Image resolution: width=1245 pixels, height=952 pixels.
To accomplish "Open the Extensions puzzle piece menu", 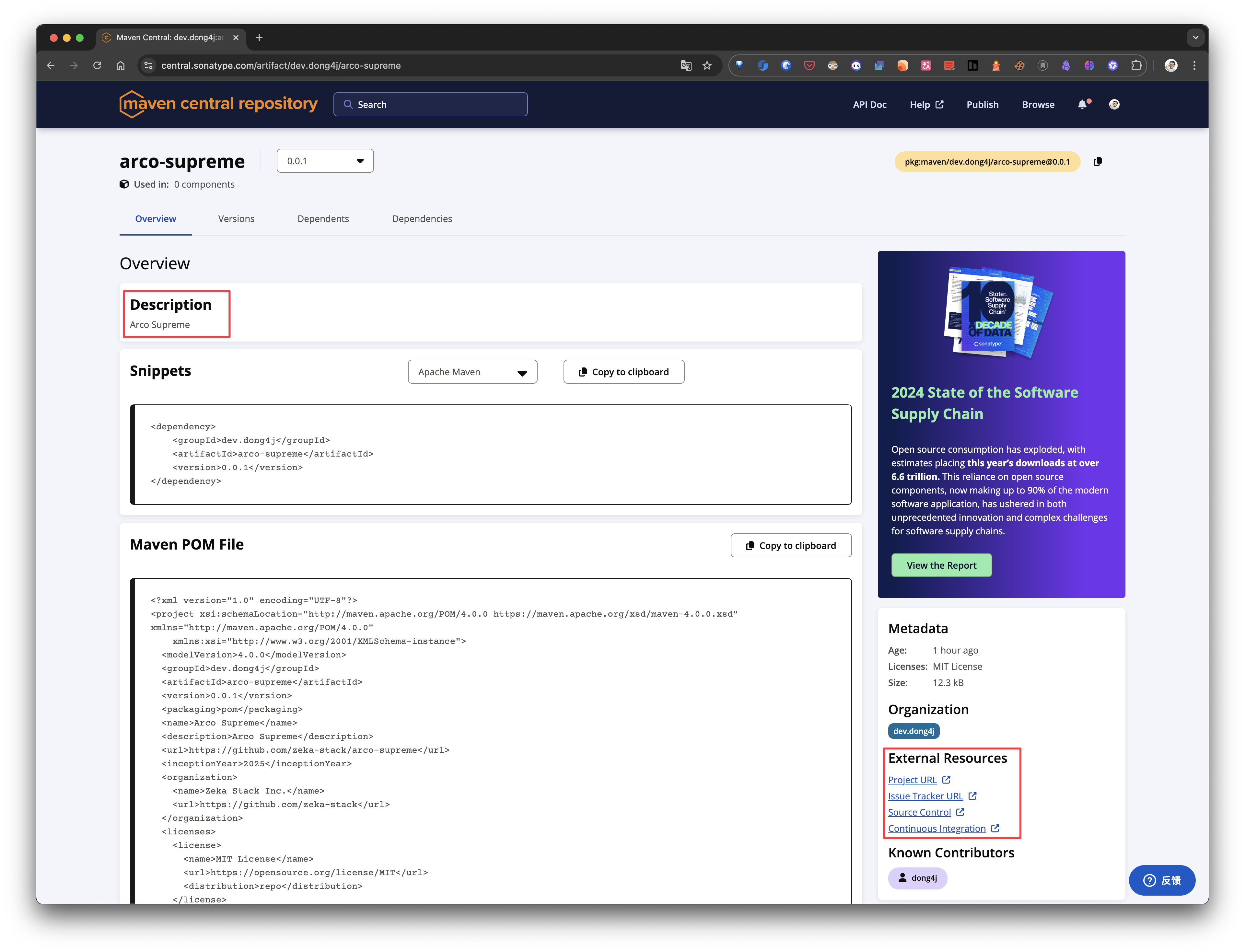I will coord(1135,66).
